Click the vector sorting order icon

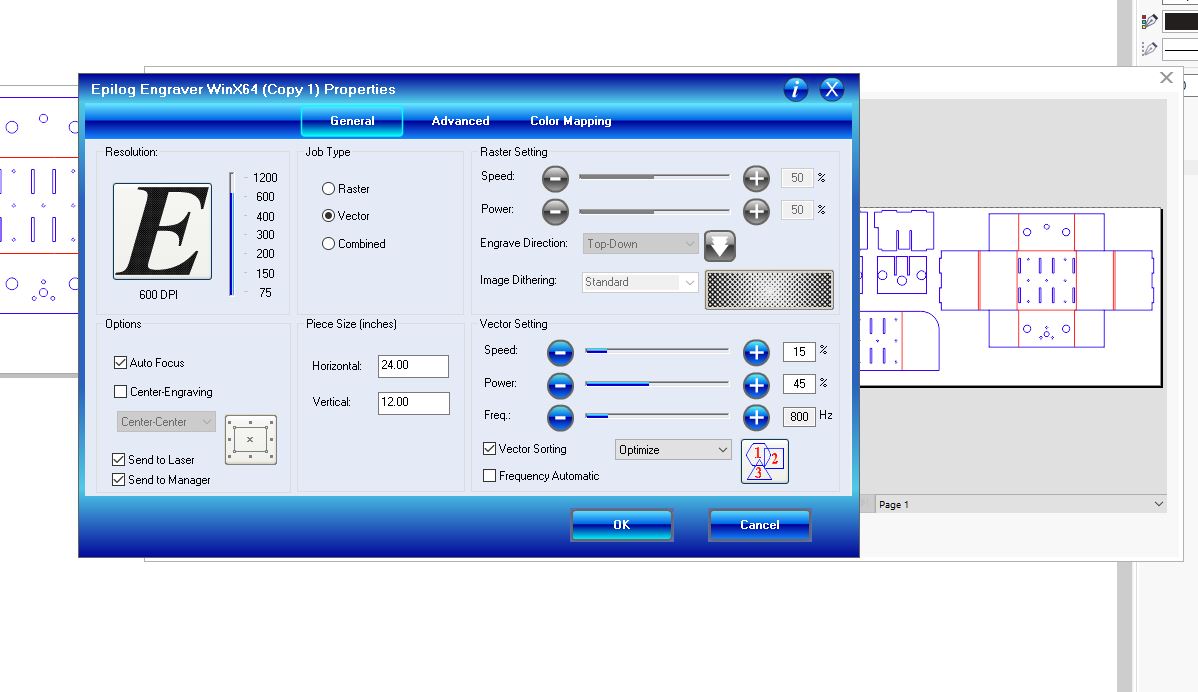point(765,461)
